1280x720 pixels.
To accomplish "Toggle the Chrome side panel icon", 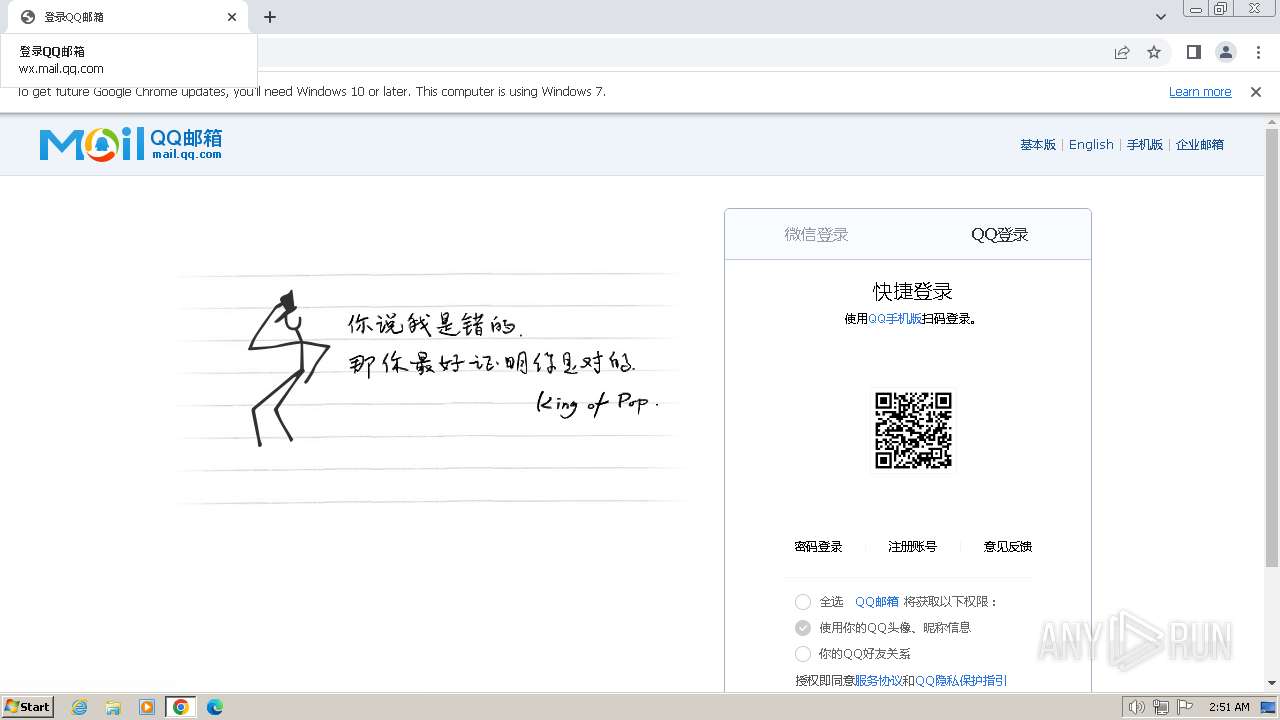I will coord(1194,52).
